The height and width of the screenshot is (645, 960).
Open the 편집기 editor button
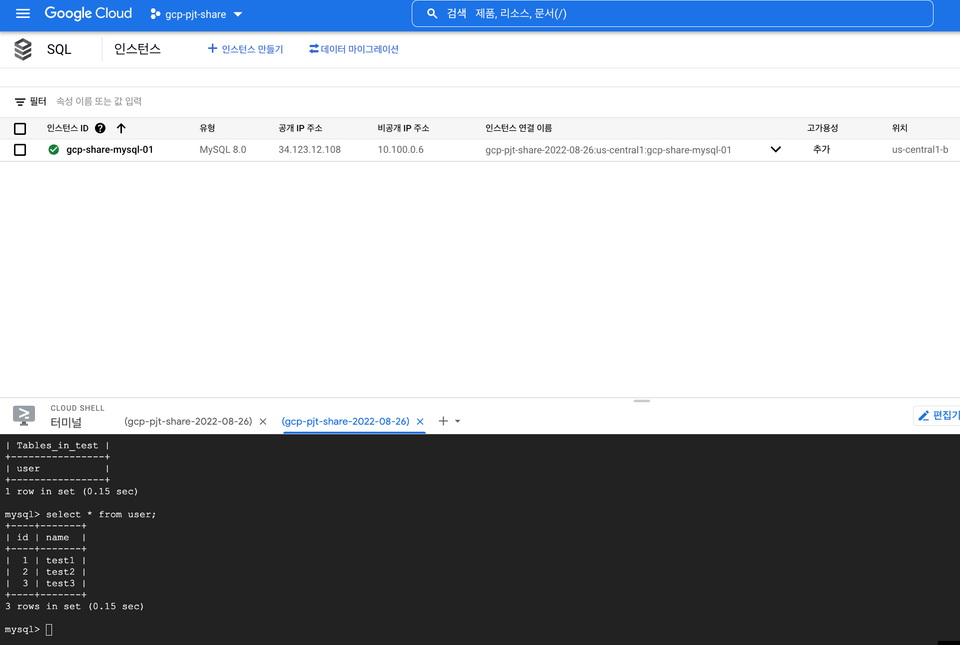click(937, 416)
